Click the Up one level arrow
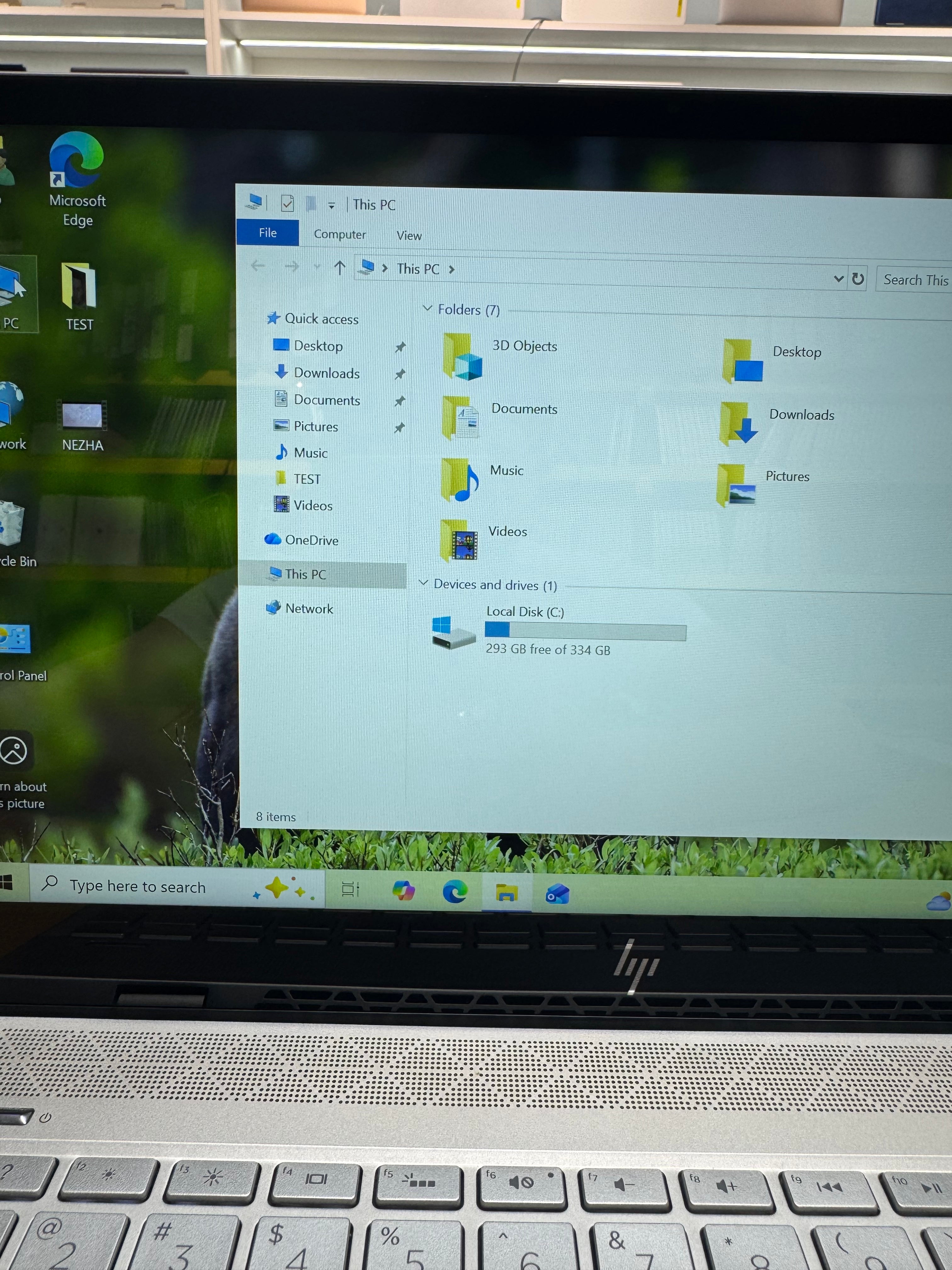Viewport: 952px width, 1270px height. tap(340, 267)
